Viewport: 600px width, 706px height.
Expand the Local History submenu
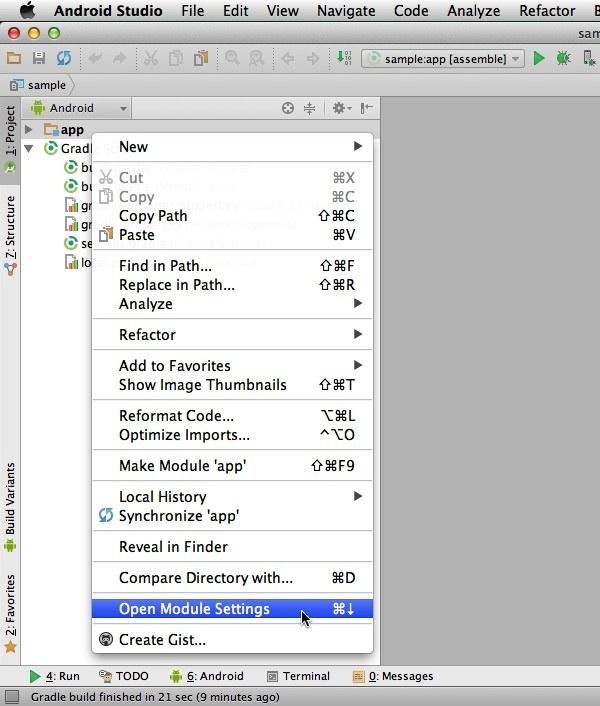[232, 497]
